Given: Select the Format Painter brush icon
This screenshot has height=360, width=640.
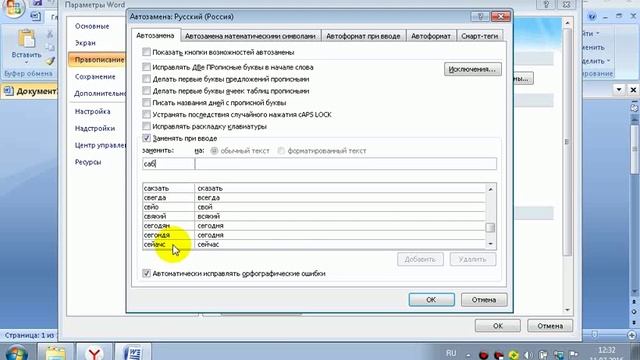Looking at the screenshot, I should (x=50, y=61).
